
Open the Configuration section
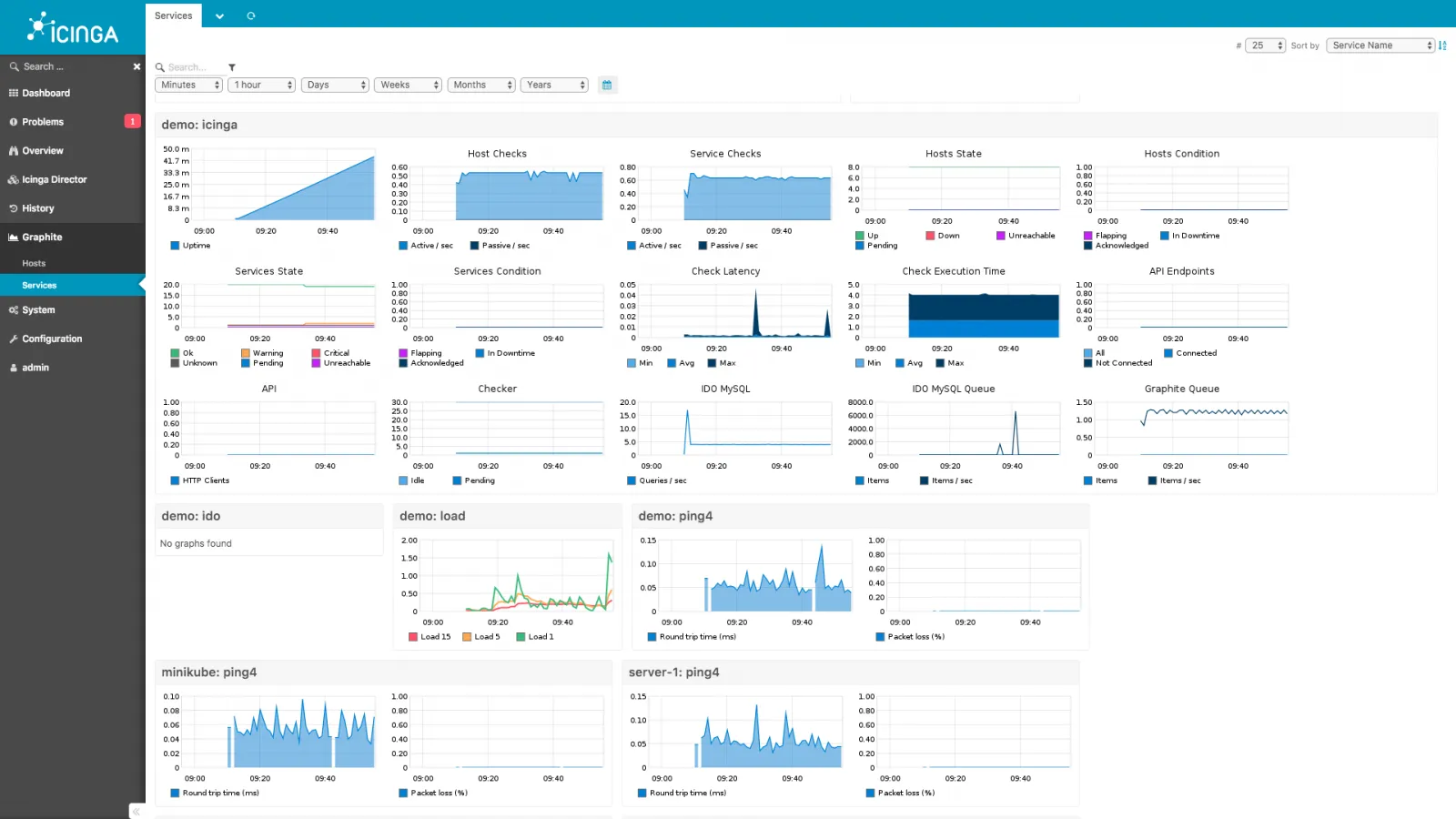click(51, 339)
